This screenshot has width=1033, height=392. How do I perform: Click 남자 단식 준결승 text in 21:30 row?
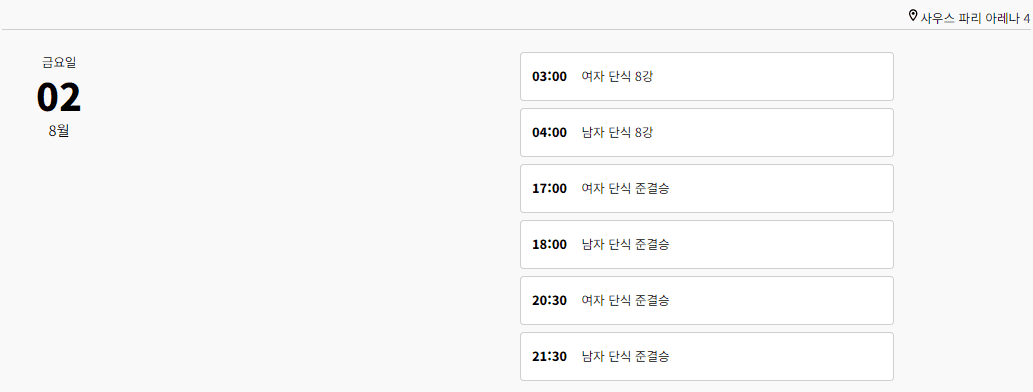[625, 356]
